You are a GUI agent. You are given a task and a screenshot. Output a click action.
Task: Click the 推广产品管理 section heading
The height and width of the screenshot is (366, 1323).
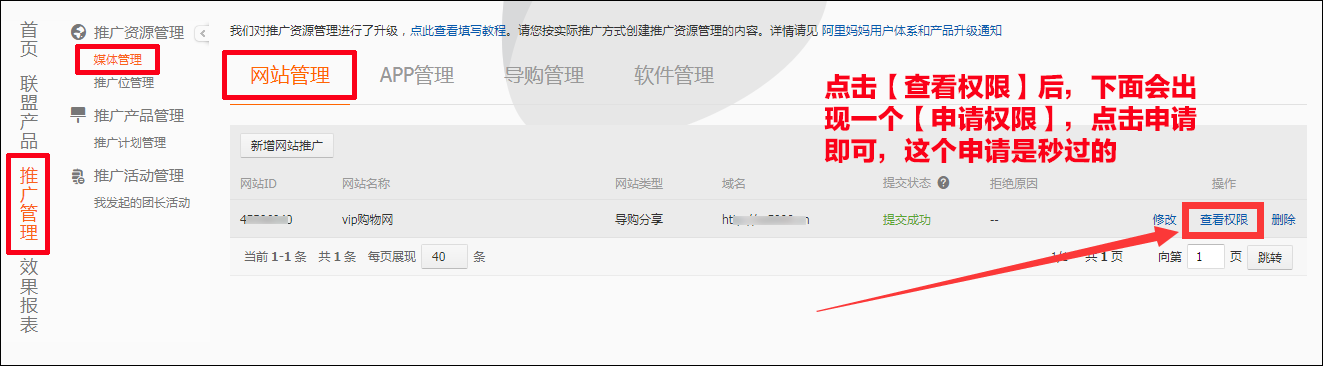[139, 115]
